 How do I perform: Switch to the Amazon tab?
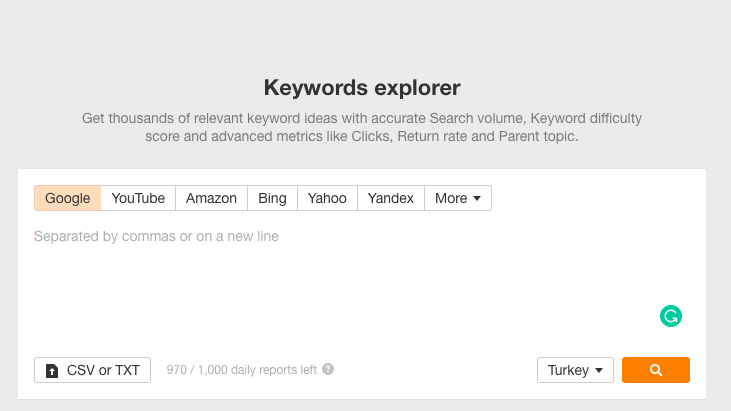click(211, 198)
